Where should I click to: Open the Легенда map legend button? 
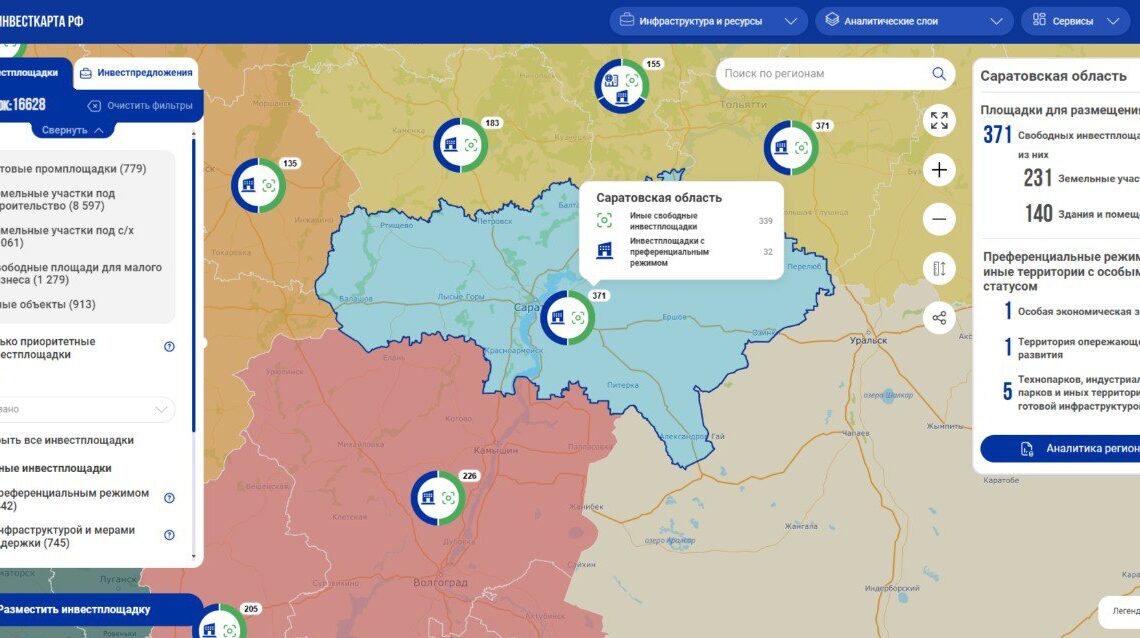(x=1122, y=611)
